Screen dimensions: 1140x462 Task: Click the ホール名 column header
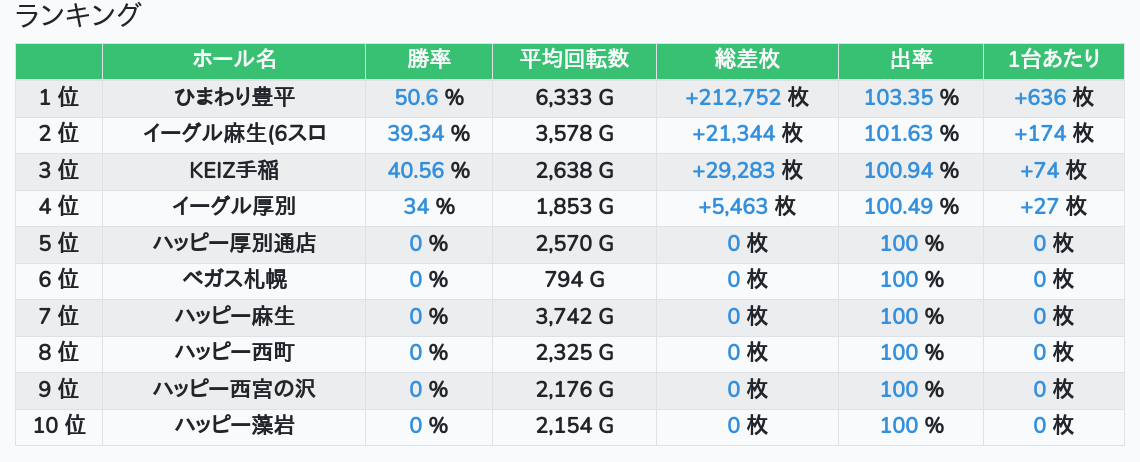pyautogui.click(x=234, y=60)
